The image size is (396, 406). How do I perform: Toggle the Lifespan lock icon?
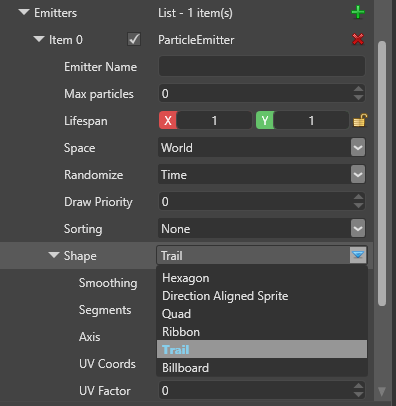point(360,120)
